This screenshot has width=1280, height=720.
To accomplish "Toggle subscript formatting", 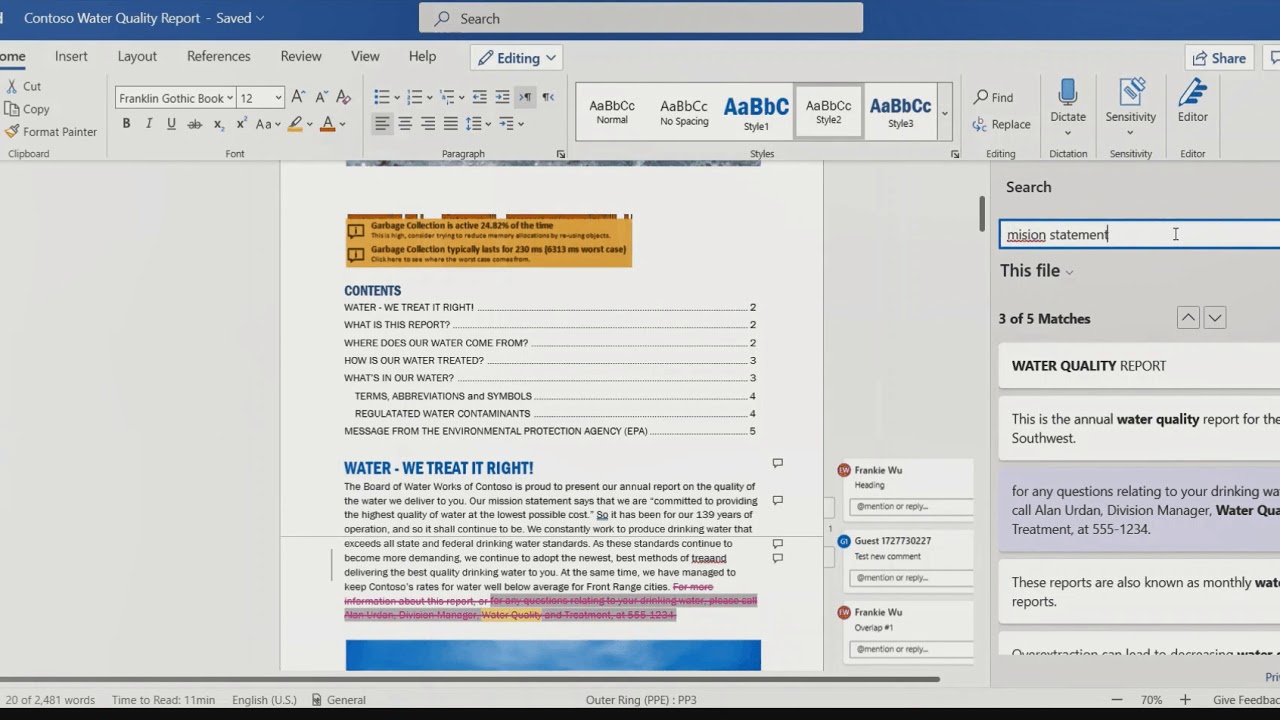I will coord(219,124).
